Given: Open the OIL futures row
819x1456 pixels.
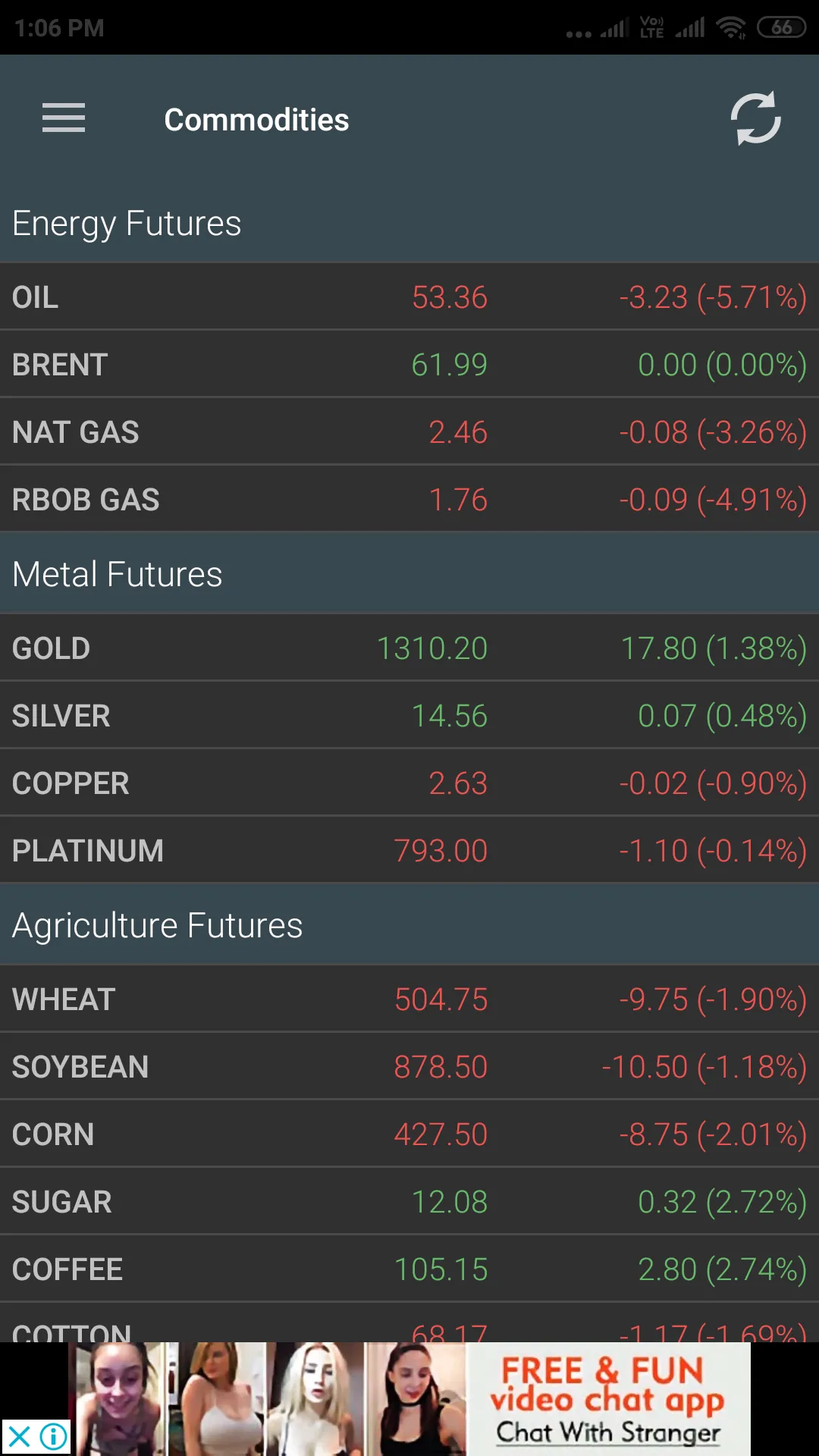Looking at the screenshot, I should pos(409,297).
